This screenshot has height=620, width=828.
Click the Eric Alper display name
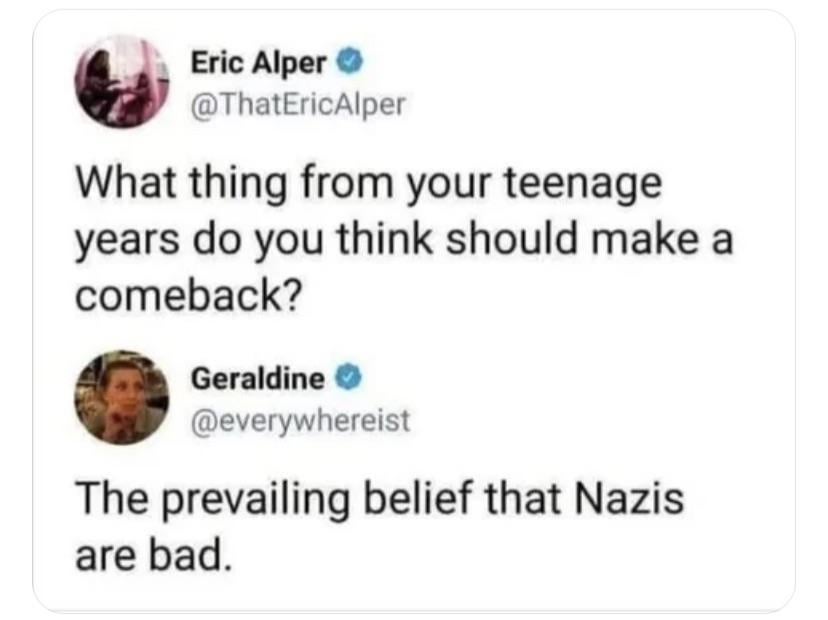[258, 63]
